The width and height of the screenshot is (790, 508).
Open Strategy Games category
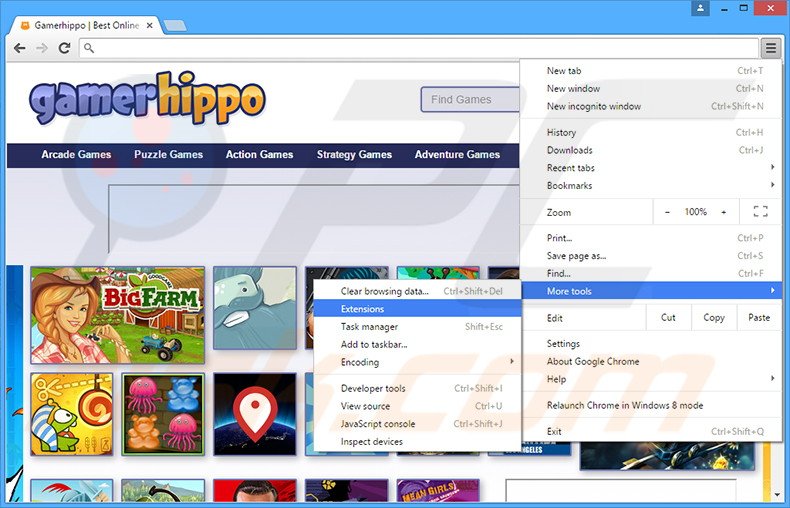[x=354, y=155]
